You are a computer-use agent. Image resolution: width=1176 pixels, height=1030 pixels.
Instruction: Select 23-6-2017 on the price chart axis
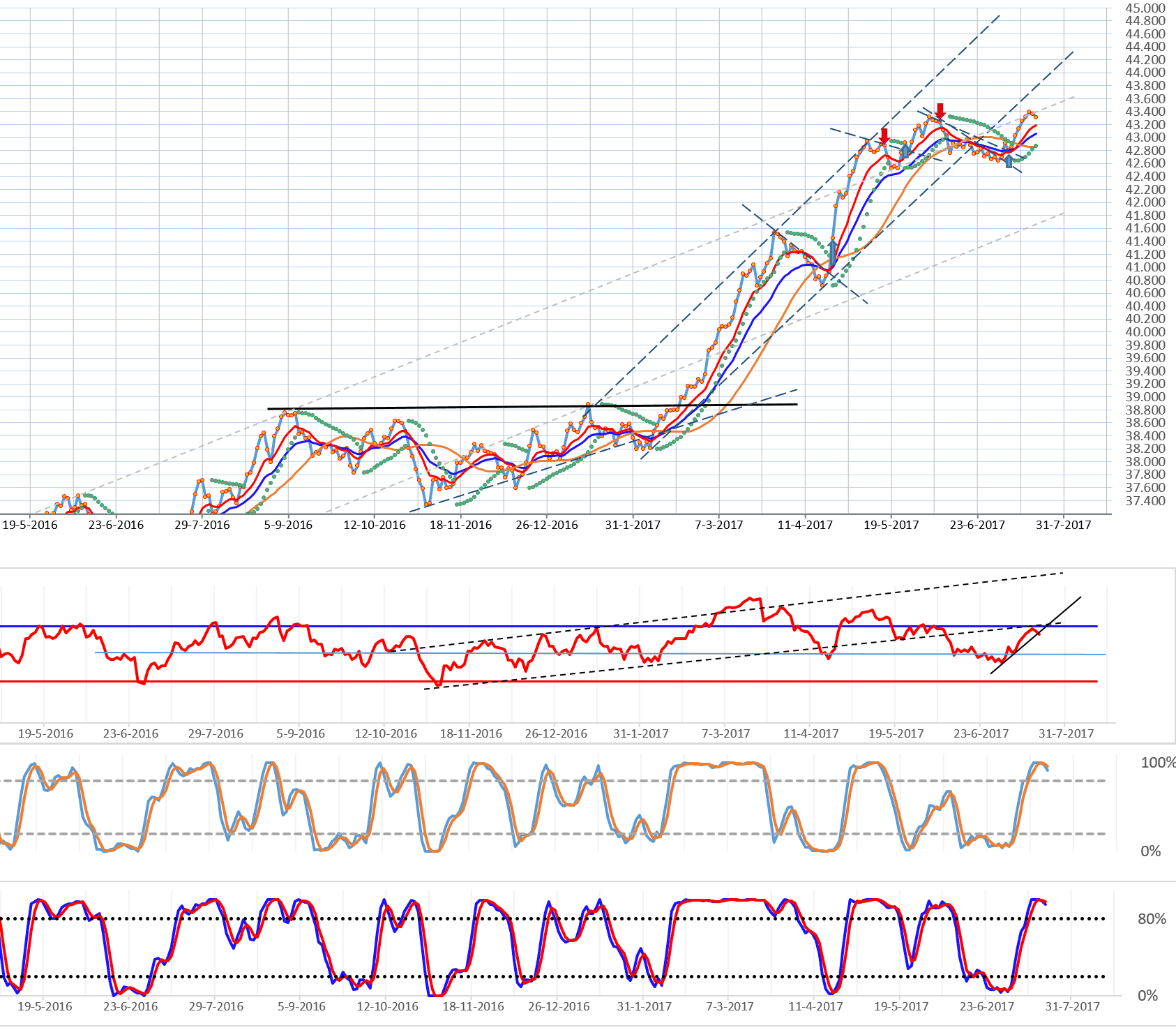click(x=977, y=525)
